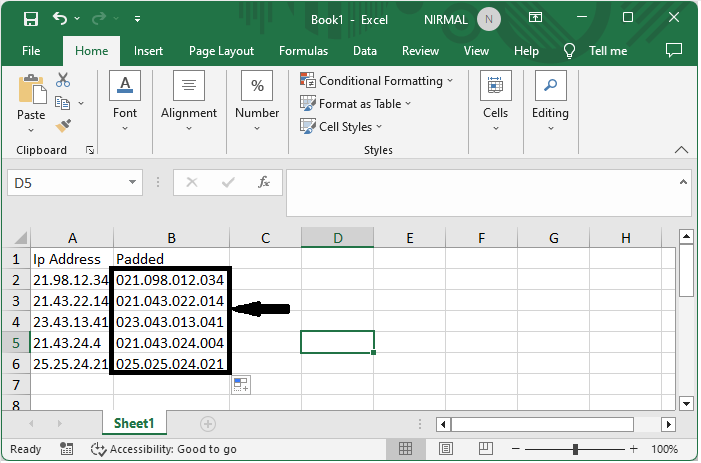The height and width of the screenshot is (463, 701).
Task: Click the Undo arrow icon
Action: click(x=61, y=19)
